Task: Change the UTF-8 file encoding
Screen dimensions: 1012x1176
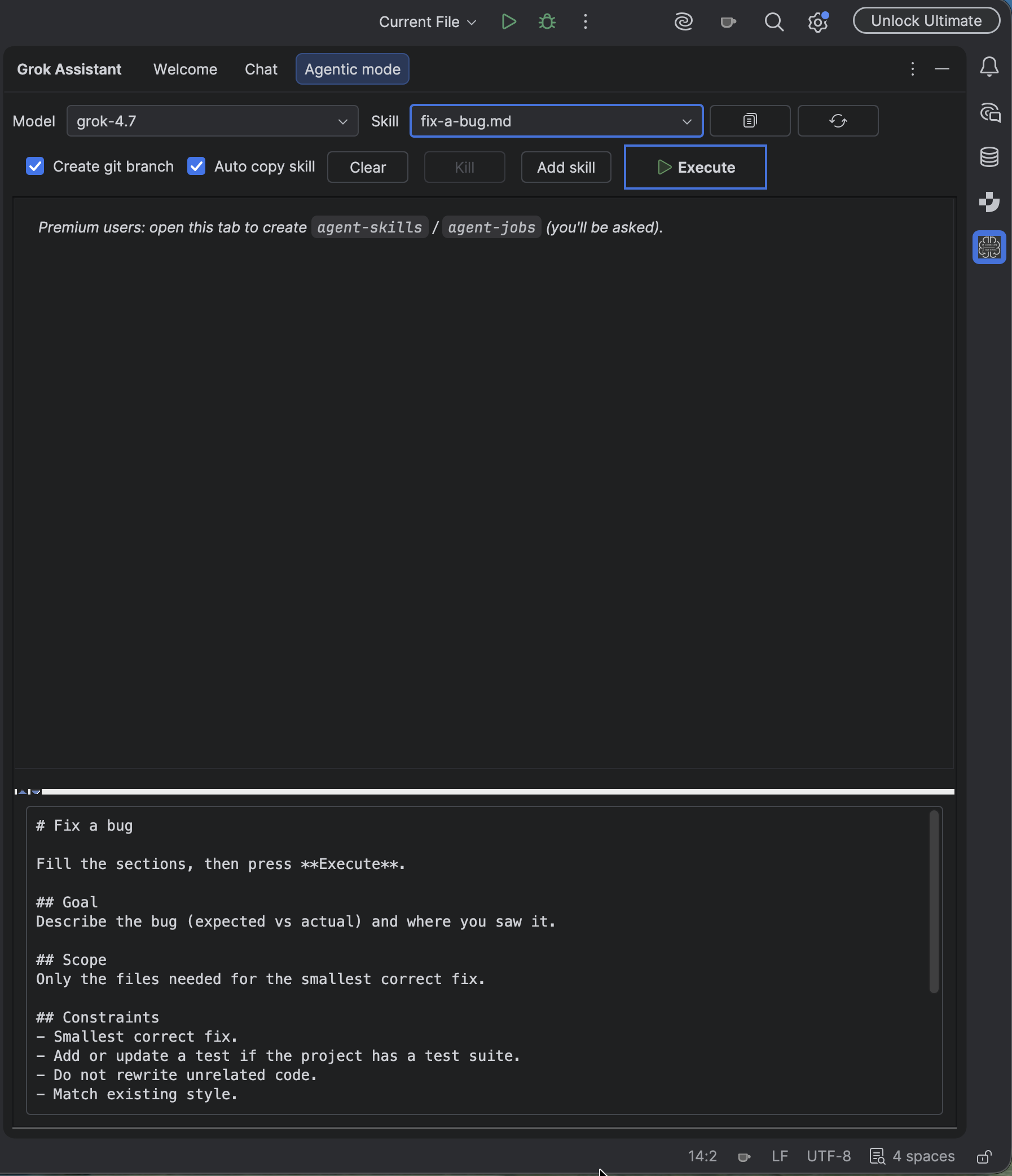Action: click(829, 1156)
